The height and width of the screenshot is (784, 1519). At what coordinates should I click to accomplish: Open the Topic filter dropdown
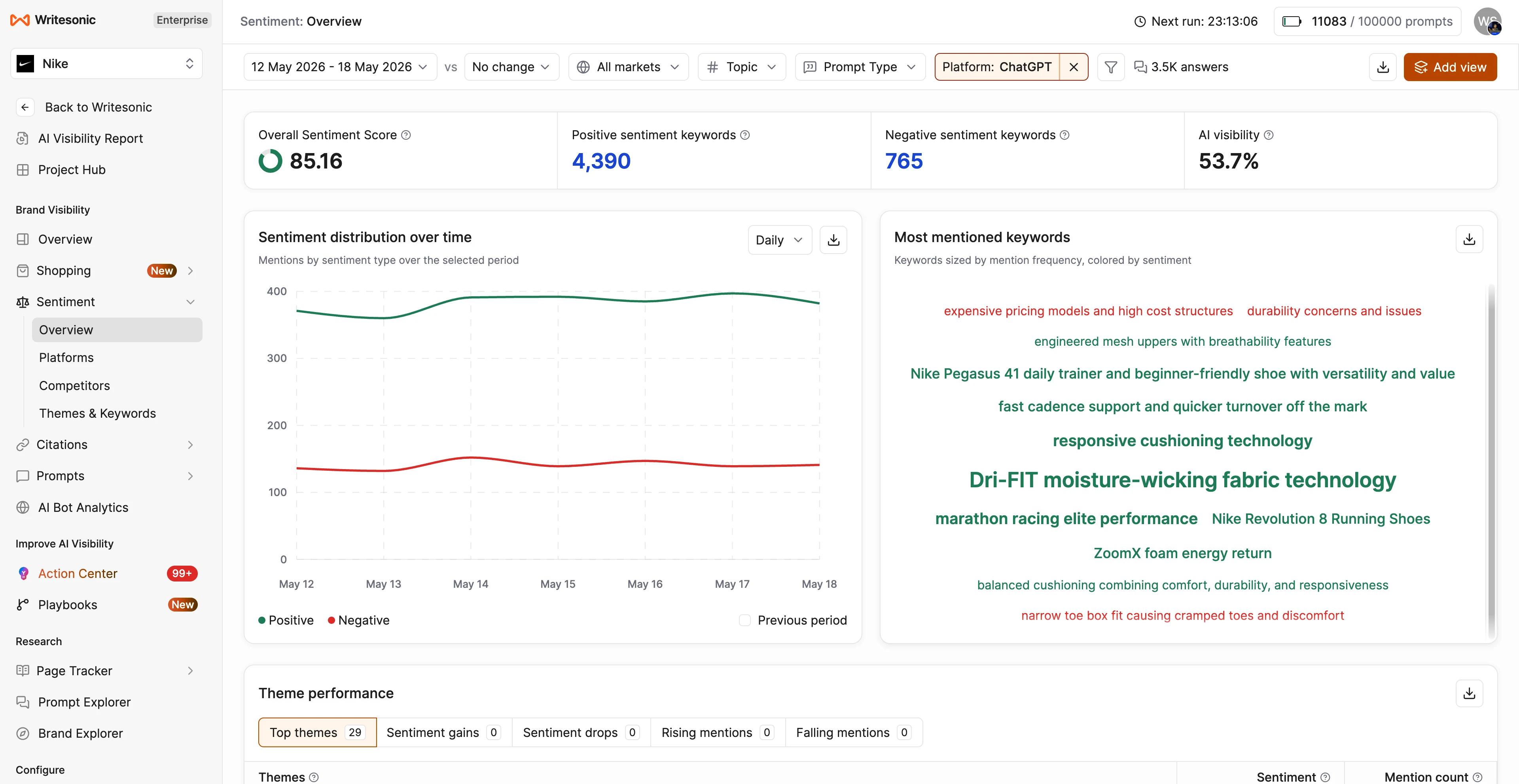(x=741, y=66)
